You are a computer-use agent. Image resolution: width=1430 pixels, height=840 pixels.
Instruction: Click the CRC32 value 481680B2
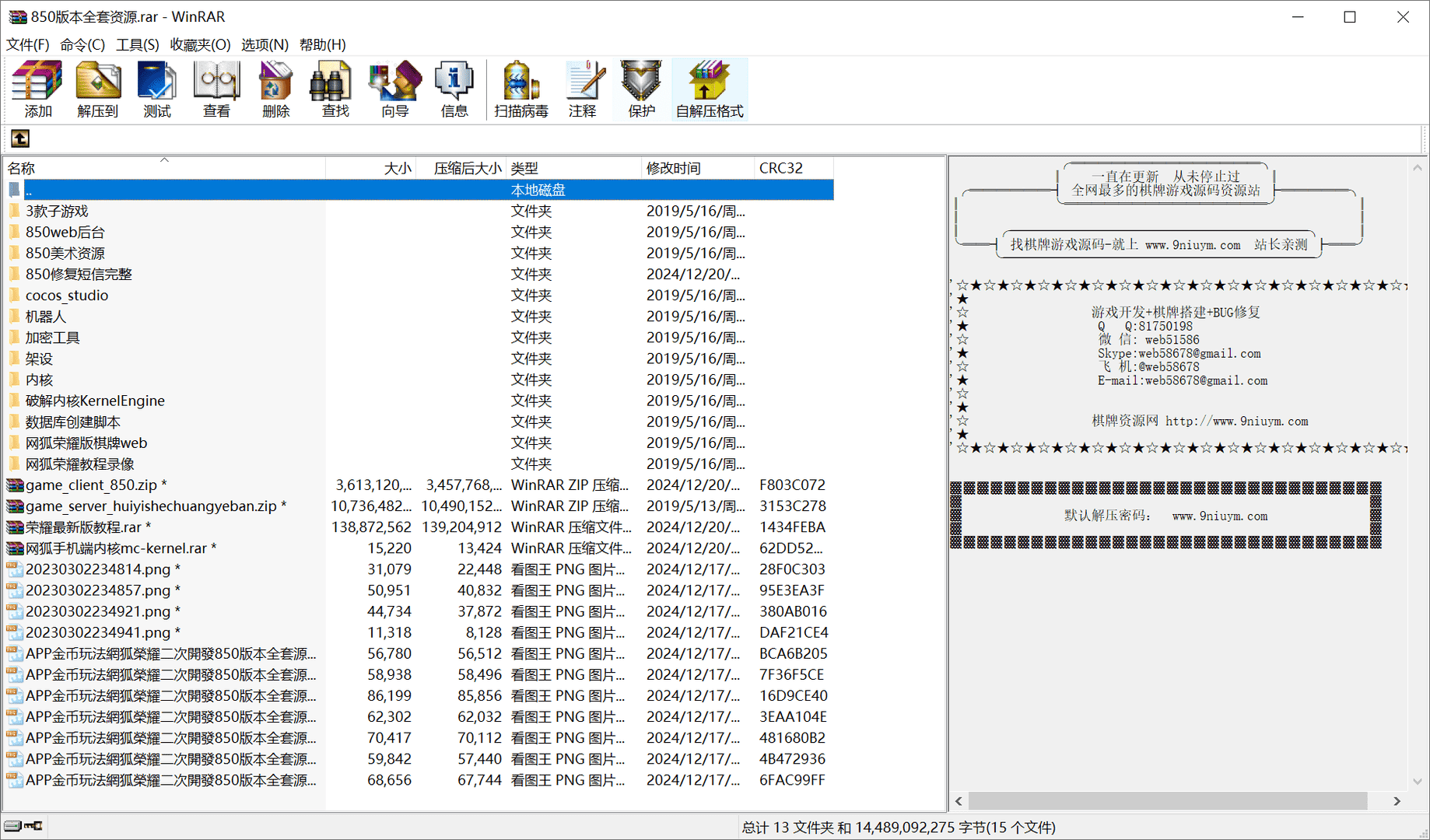pyautogui.click(x=792, y=737)
